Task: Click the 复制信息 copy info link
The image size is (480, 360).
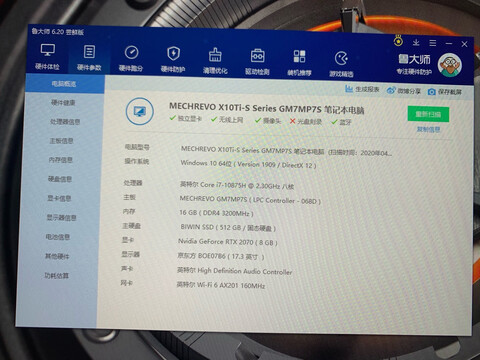Action: coord(428,129)
